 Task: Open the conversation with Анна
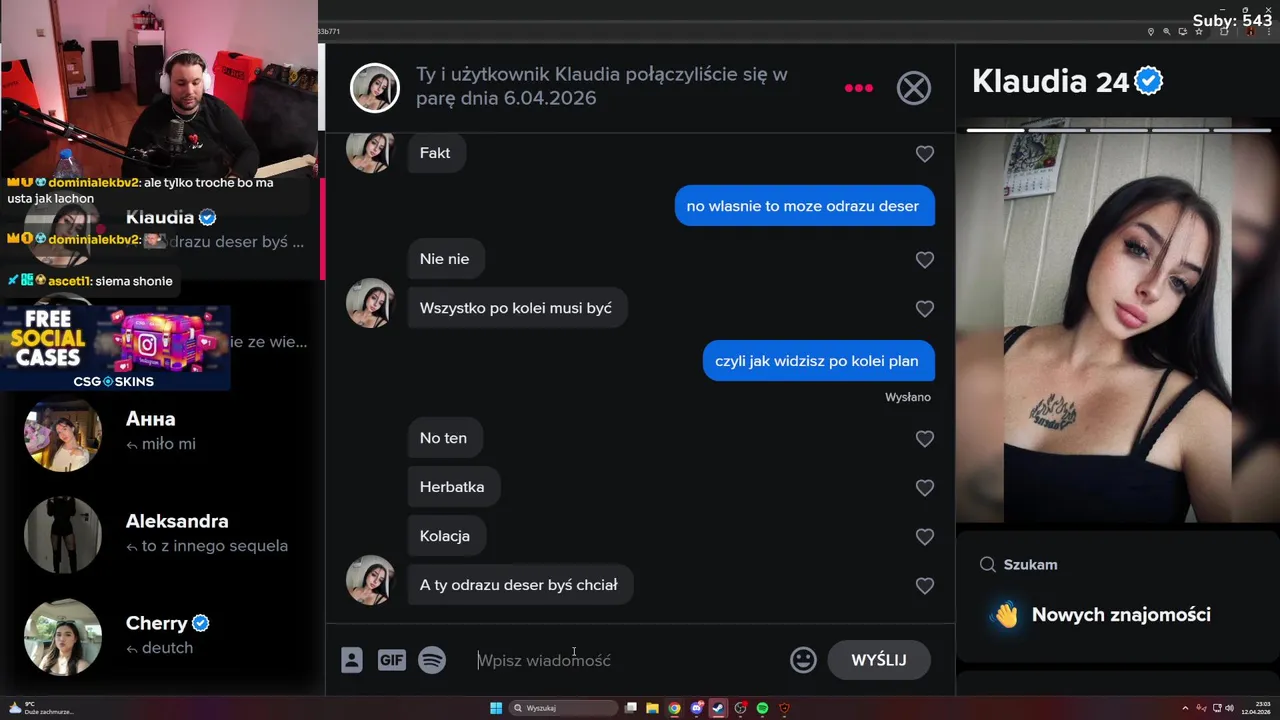point(170,432)
